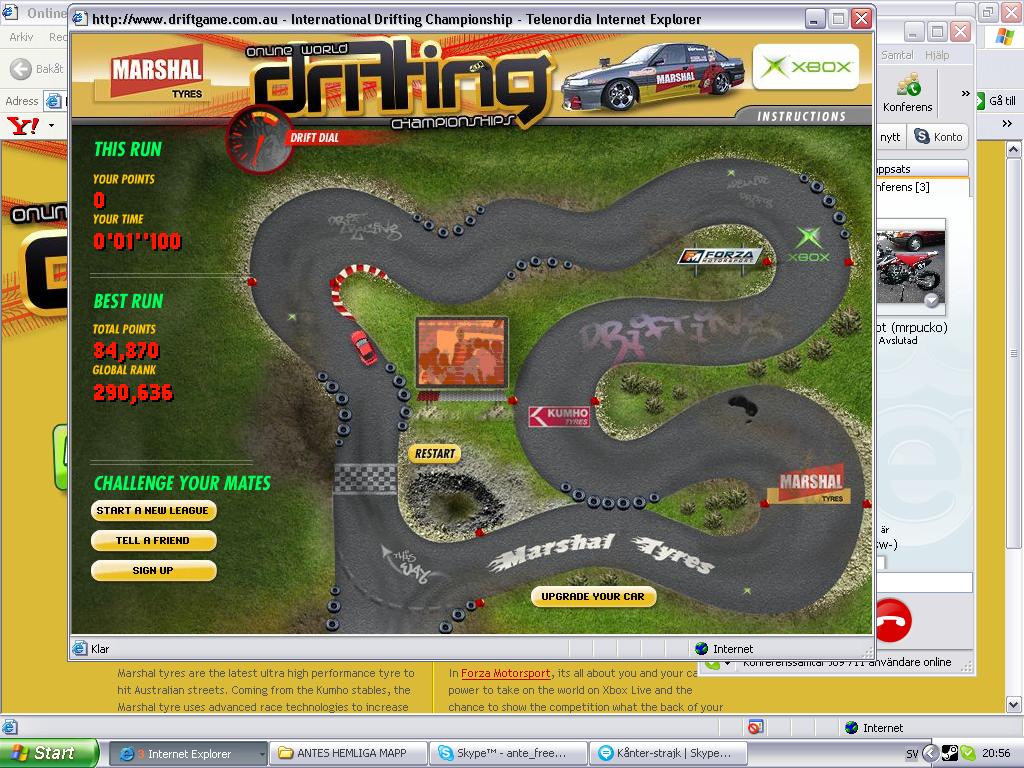Click the Skype Konferens icon
The height and width of the screenshot is (768, 1024).
[x=908, y=93]
